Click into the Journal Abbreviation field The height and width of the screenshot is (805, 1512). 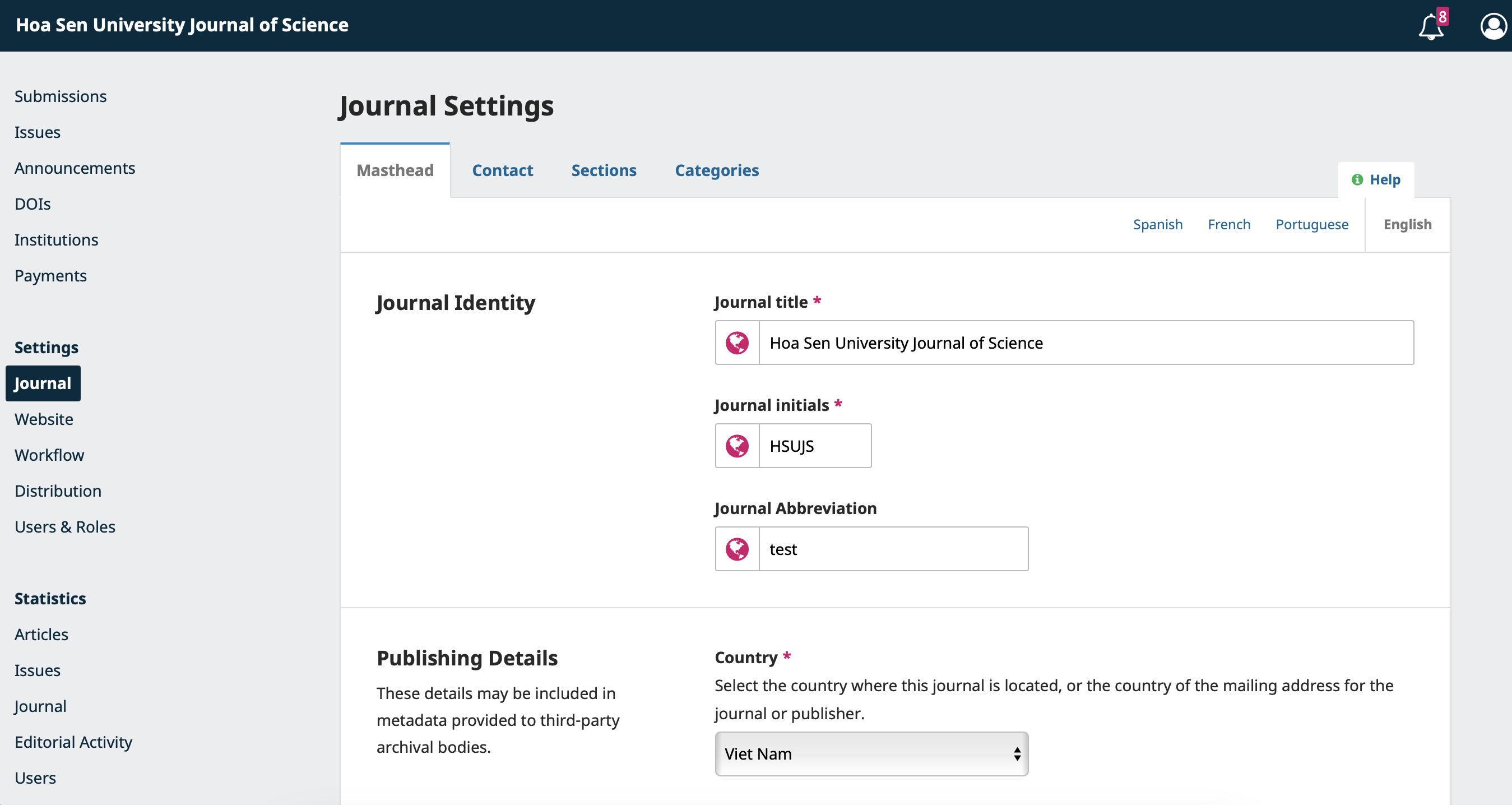[x=893, y=549]
